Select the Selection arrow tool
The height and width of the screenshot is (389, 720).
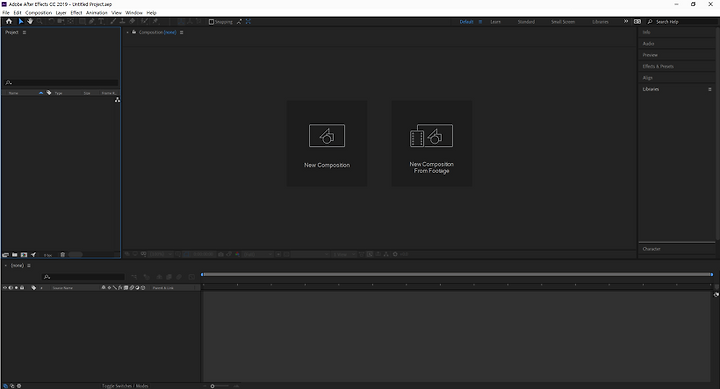[21, 22]
